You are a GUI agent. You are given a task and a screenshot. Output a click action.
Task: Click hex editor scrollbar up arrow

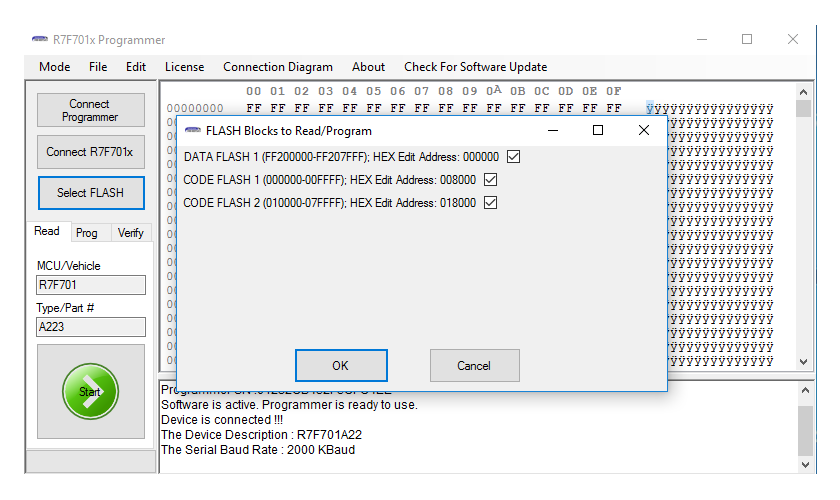tap(803, 92)
